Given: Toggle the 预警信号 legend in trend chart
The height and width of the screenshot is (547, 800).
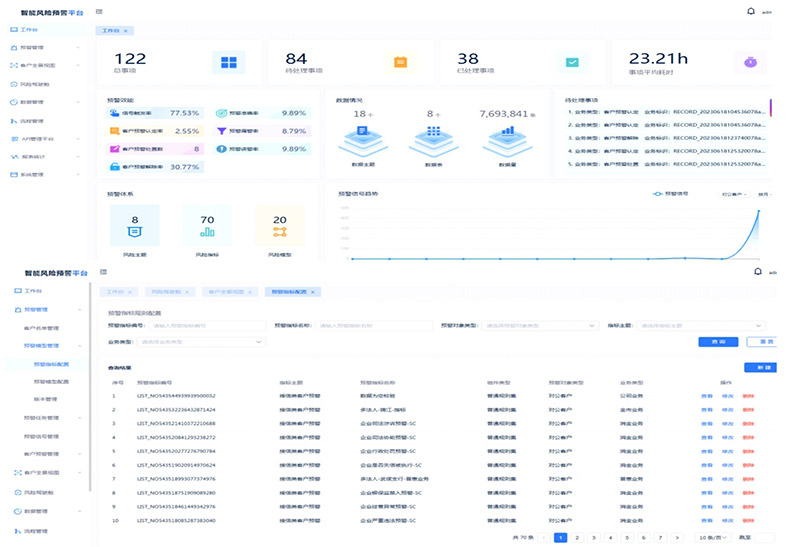Looking at the screenshot, I should [x=671, y=194].
